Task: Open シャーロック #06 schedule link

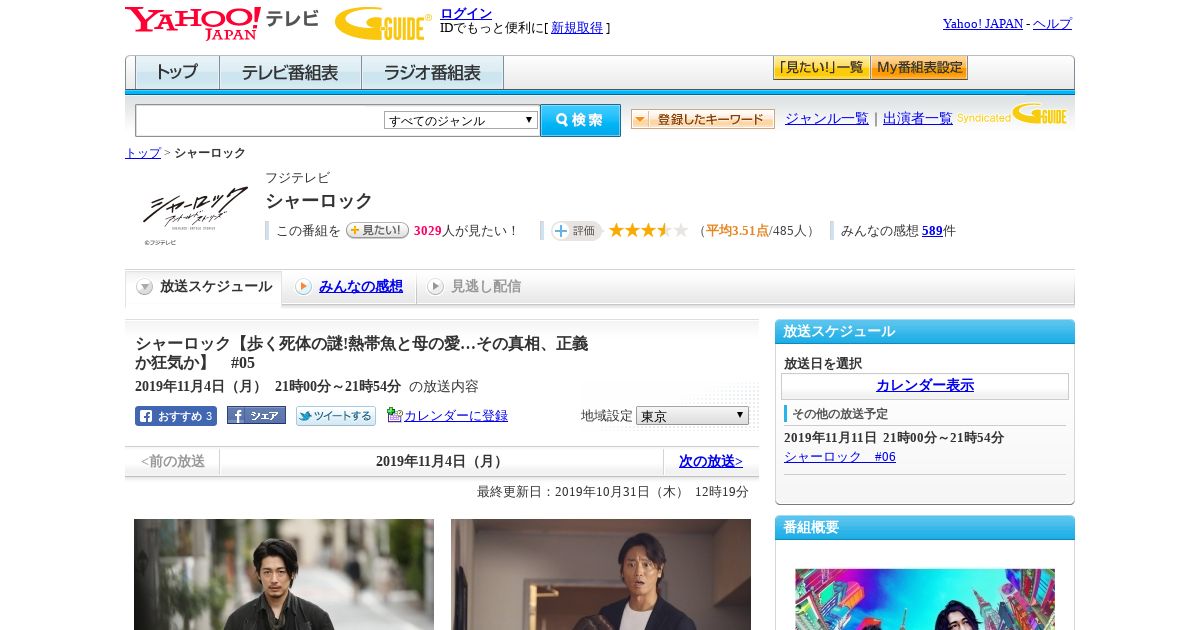Action: coord(840,457)
